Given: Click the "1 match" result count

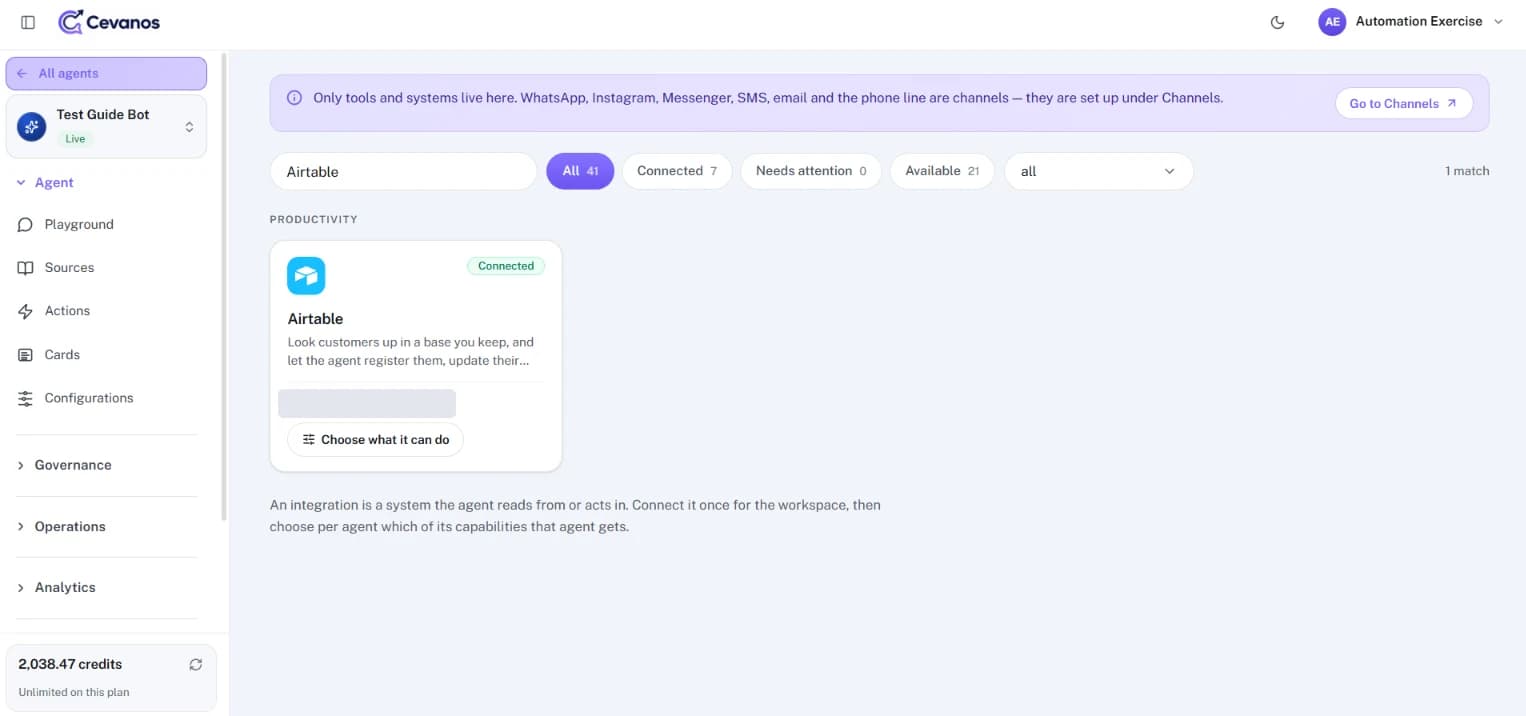Looking at the screenshot, I should coord(1467,171).
